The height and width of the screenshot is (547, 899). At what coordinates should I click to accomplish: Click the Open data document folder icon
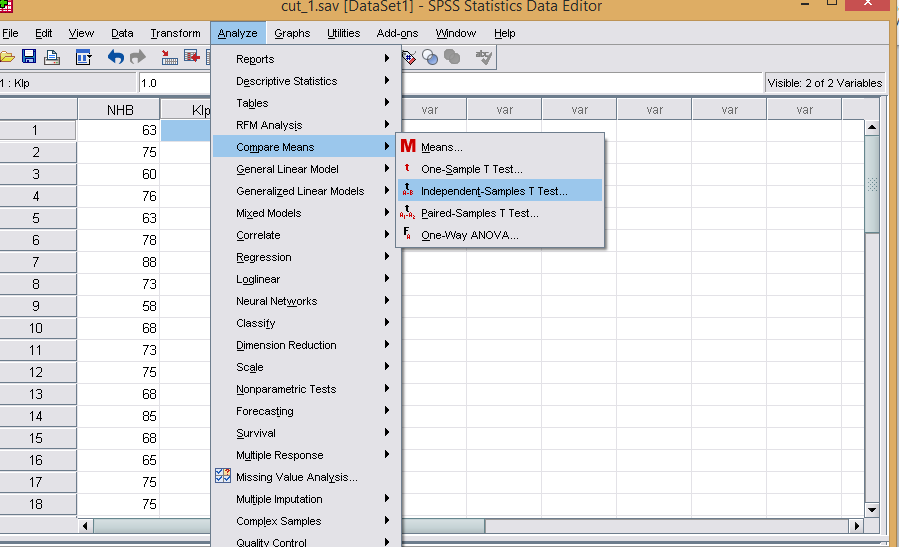7,57
